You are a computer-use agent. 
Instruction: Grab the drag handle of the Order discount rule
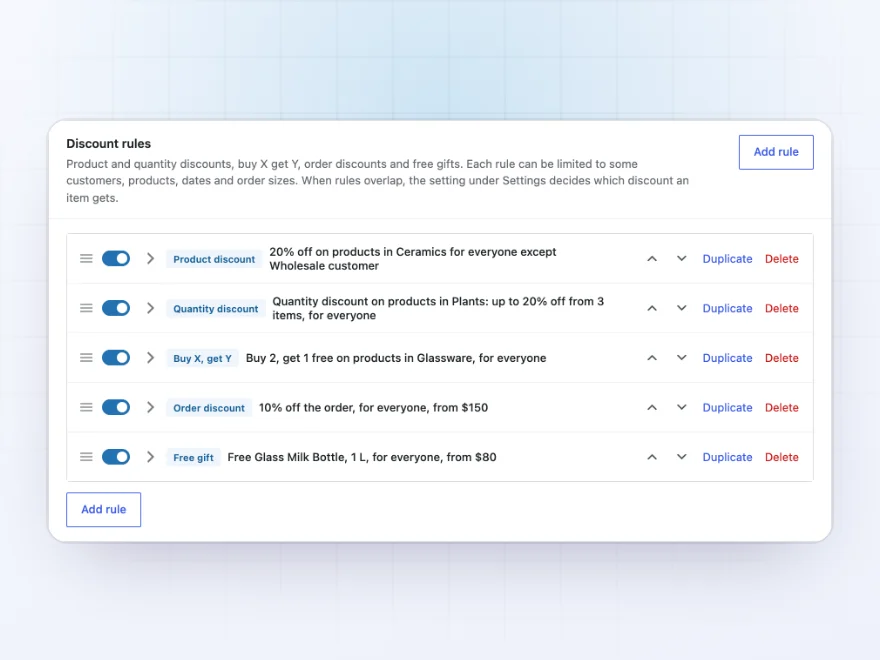coord(86,407)
